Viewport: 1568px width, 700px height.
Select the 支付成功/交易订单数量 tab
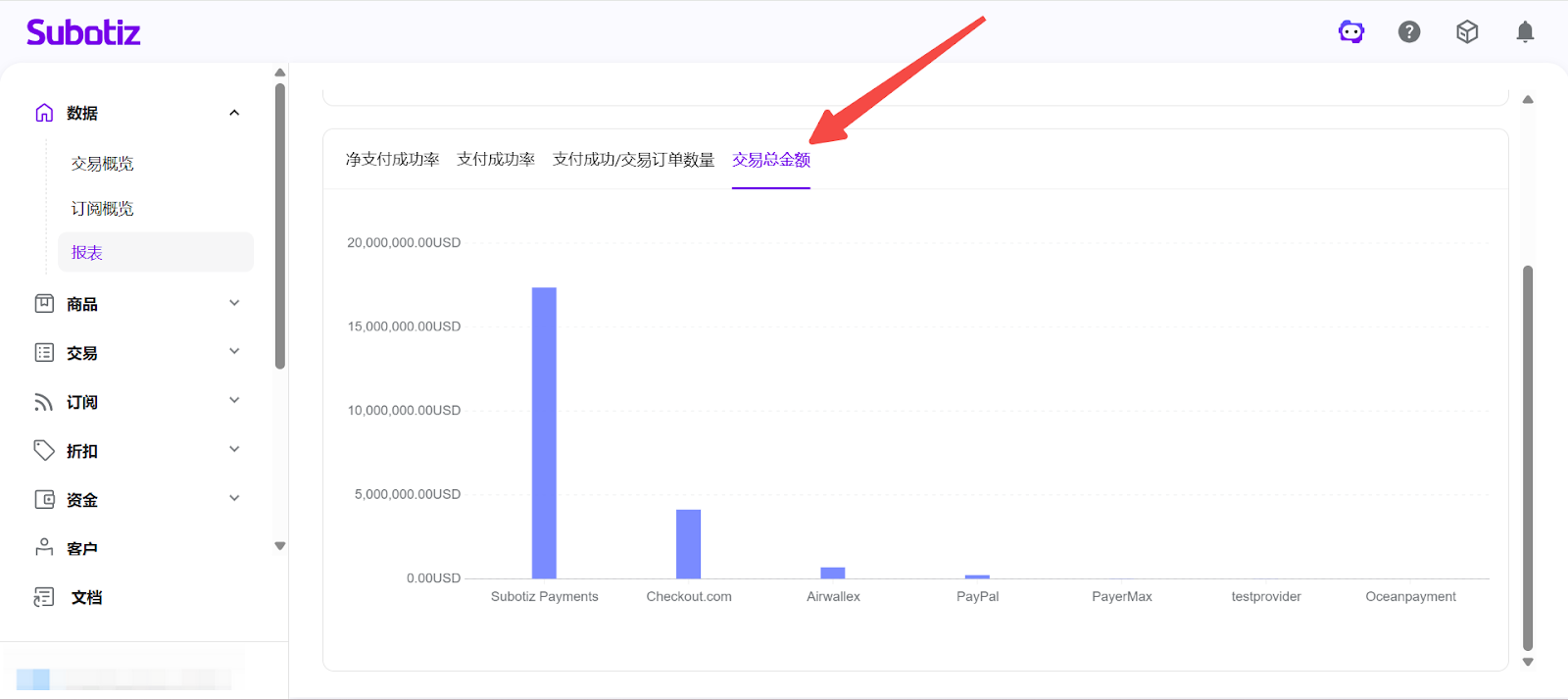(x=633, y=160)
